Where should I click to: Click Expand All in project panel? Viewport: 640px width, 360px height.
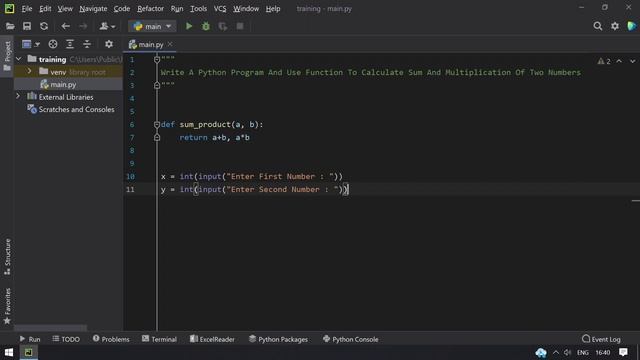point(70,44)
